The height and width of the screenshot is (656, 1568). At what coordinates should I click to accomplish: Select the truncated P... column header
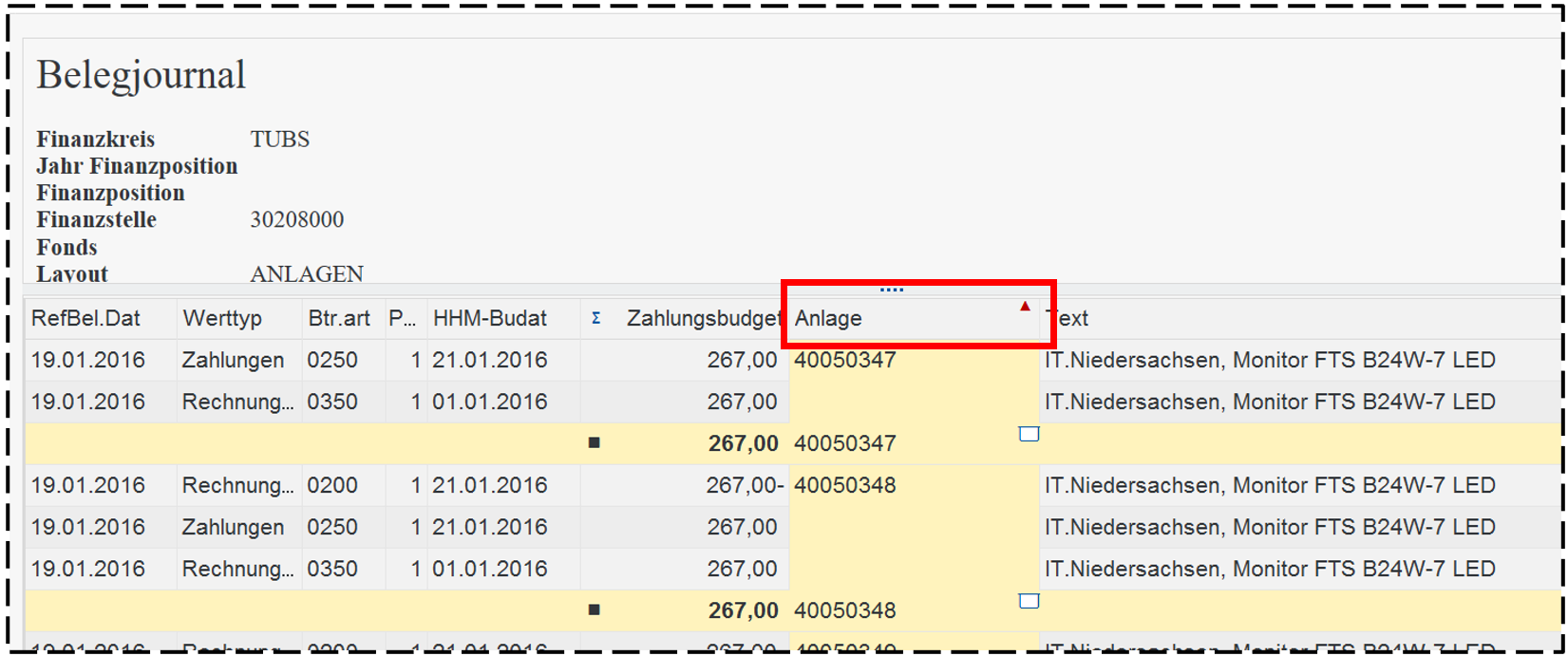[x=403, y=319]
